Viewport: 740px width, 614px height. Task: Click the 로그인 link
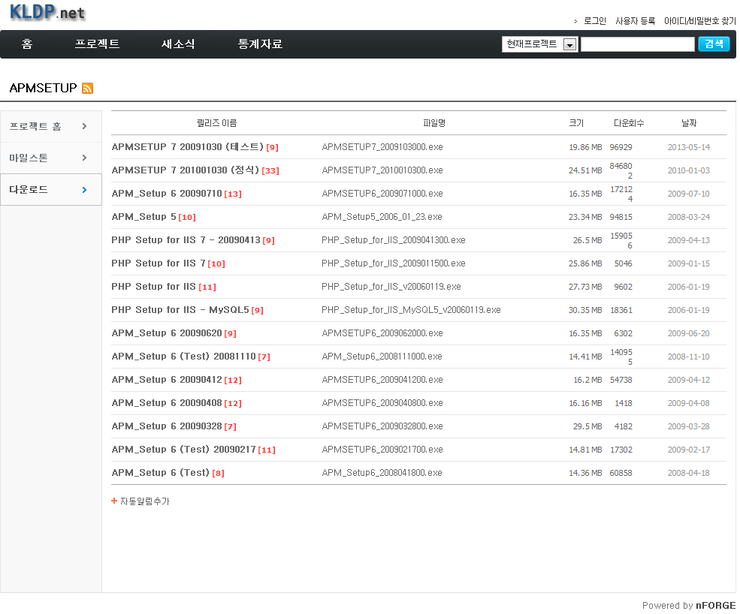pyautogui.click(x=595, y=21)
